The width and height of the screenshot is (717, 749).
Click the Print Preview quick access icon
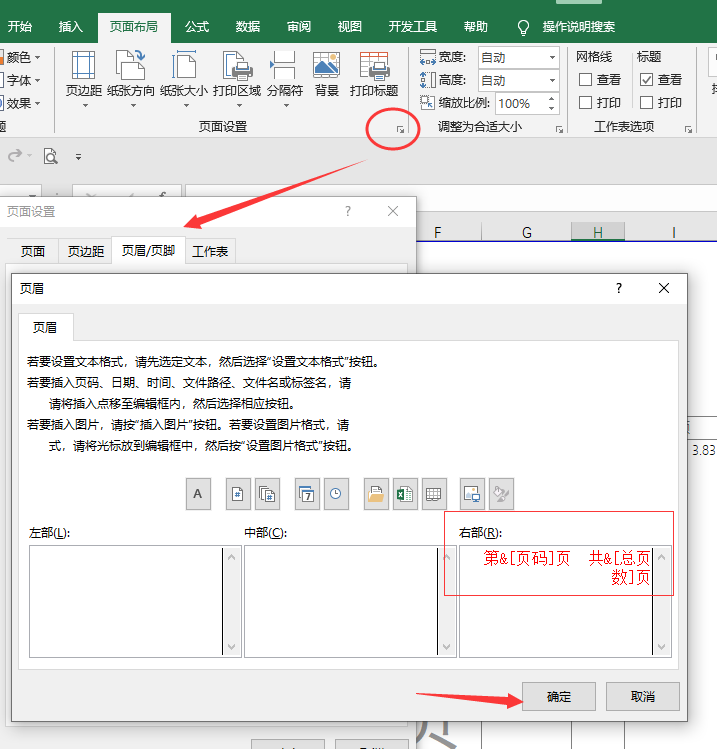(51, 156)
